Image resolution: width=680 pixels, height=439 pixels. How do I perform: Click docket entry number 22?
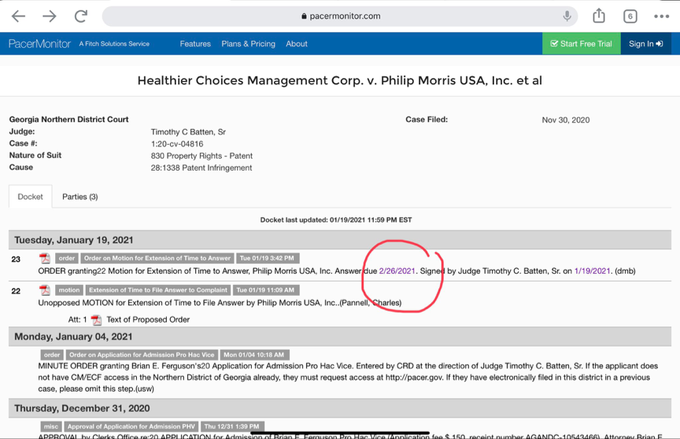[16, 291]
